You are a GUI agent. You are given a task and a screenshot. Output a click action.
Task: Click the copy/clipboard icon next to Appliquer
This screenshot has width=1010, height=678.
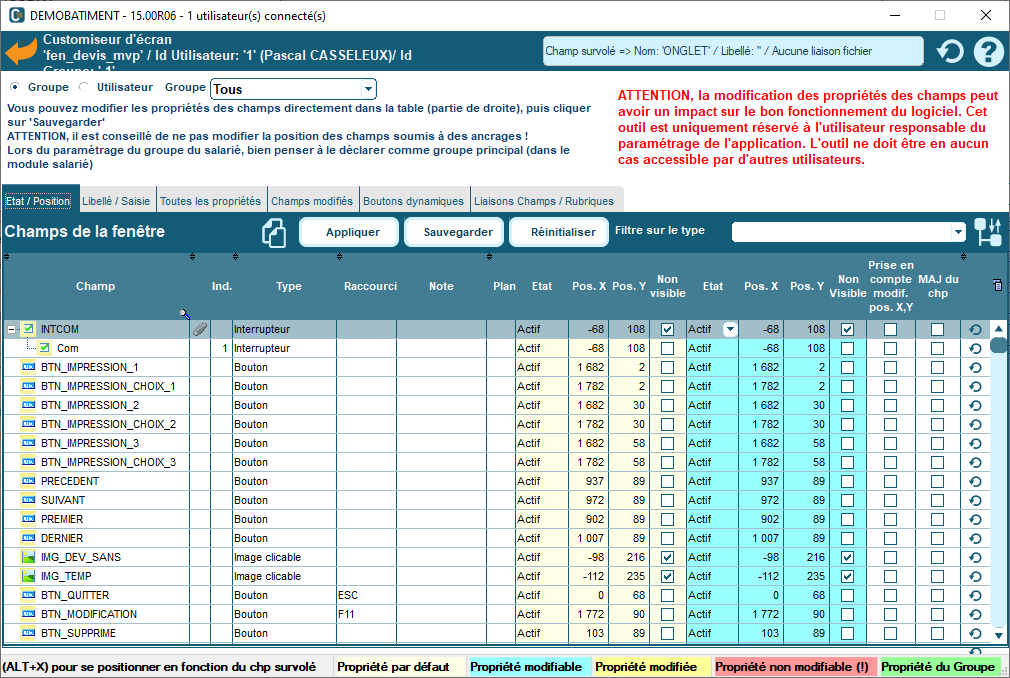(x=272, y=231)
